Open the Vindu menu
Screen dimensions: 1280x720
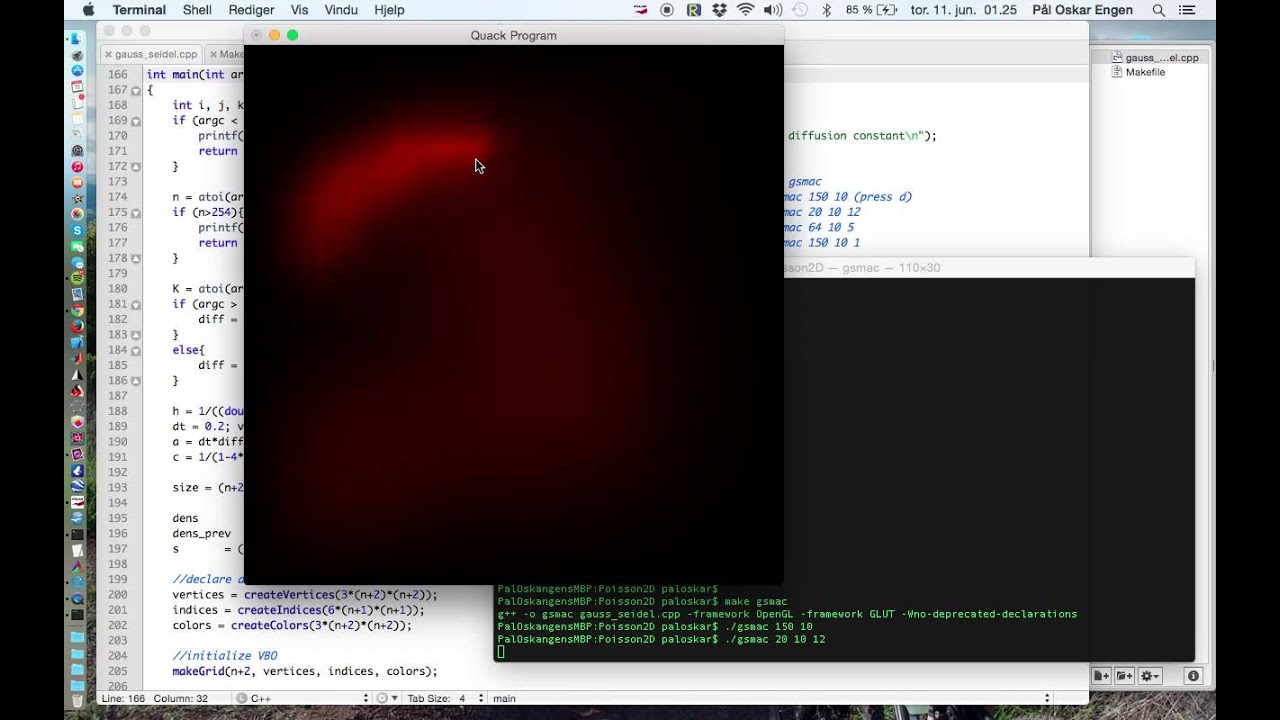(x=341, y=10)
